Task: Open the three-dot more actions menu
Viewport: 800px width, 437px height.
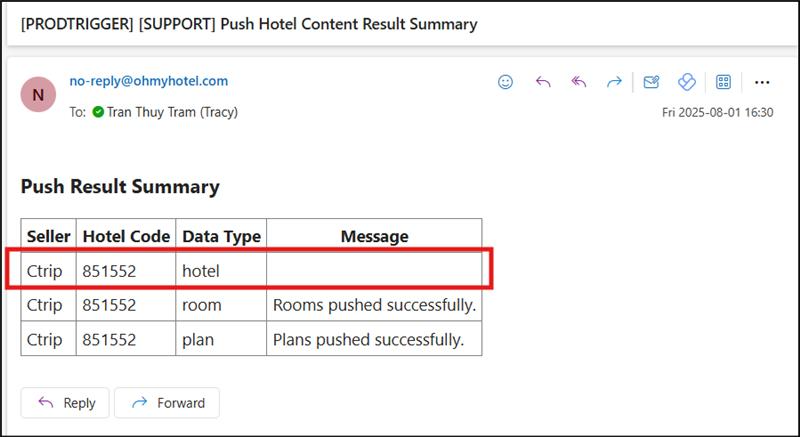Action: point(762,83)
